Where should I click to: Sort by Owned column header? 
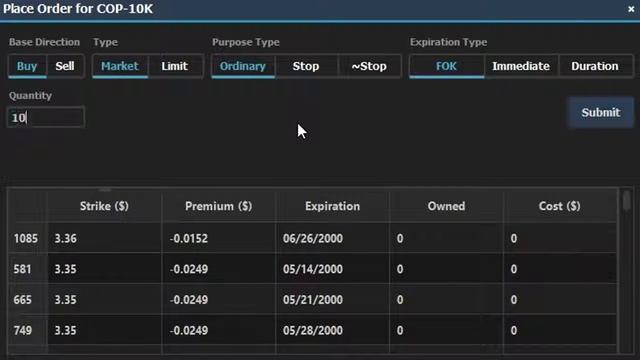point(446,206)
